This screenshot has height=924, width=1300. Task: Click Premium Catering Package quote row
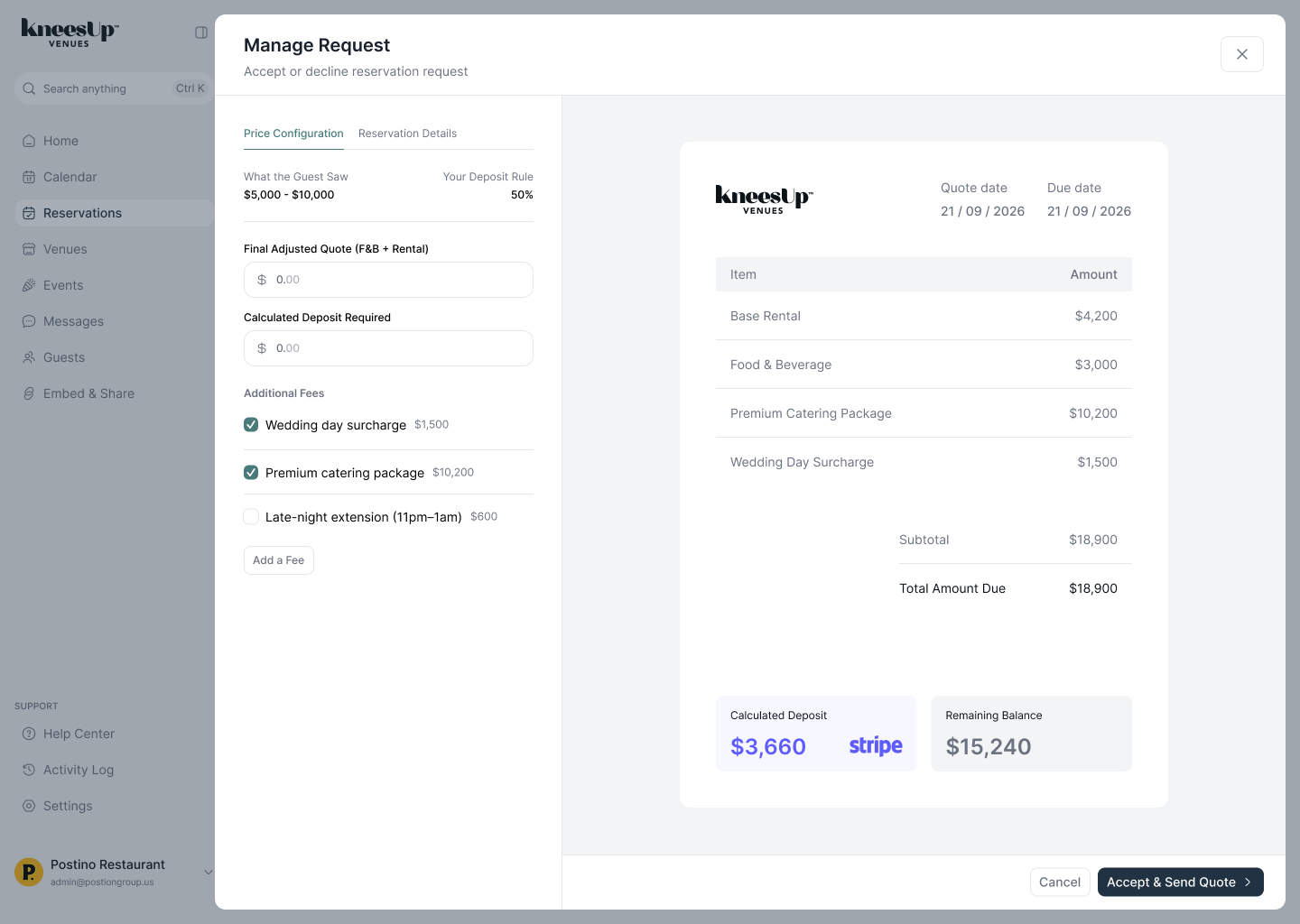pos(924,413)
